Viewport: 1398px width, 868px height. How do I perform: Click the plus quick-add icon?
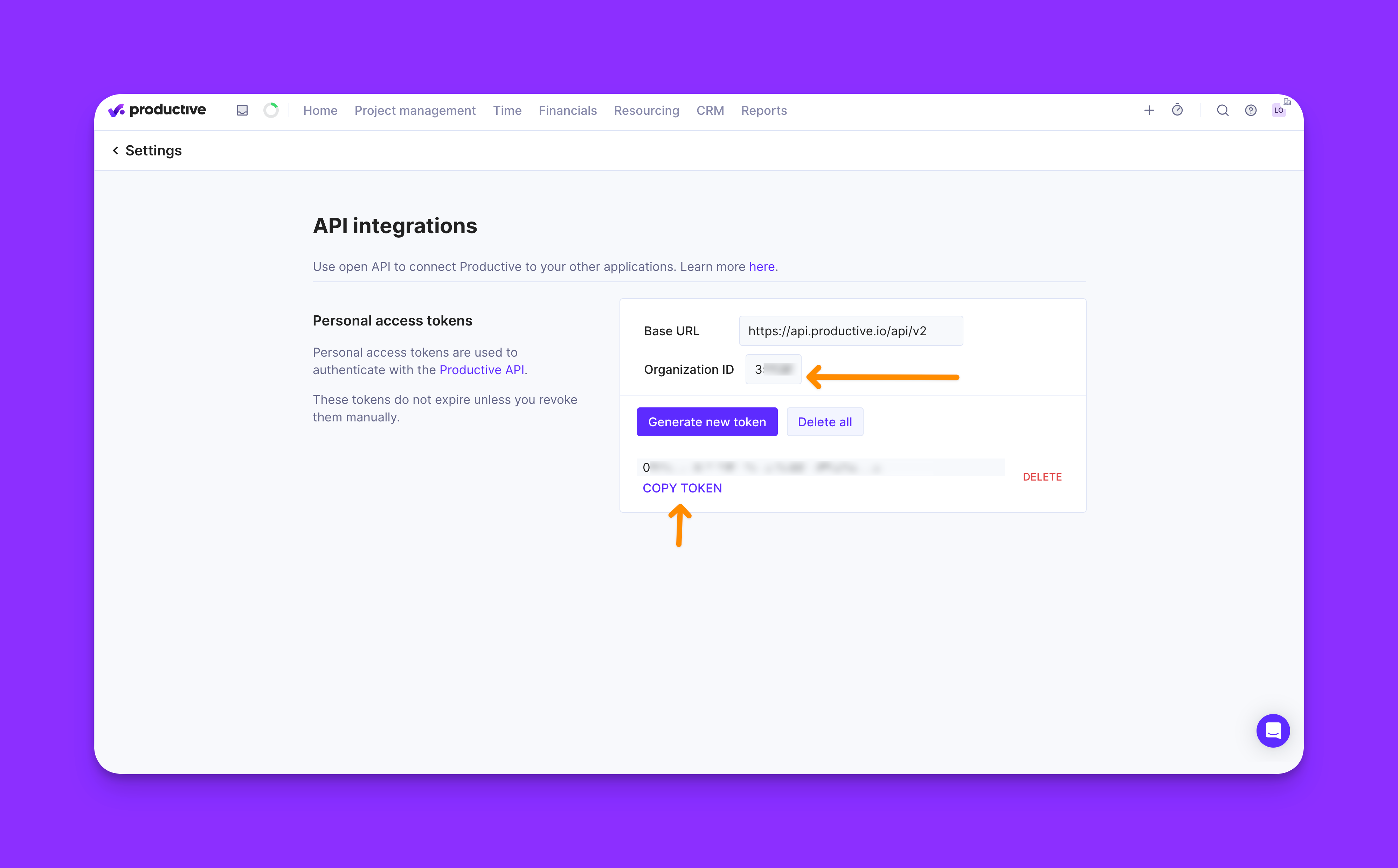[x=1149, y=110]
